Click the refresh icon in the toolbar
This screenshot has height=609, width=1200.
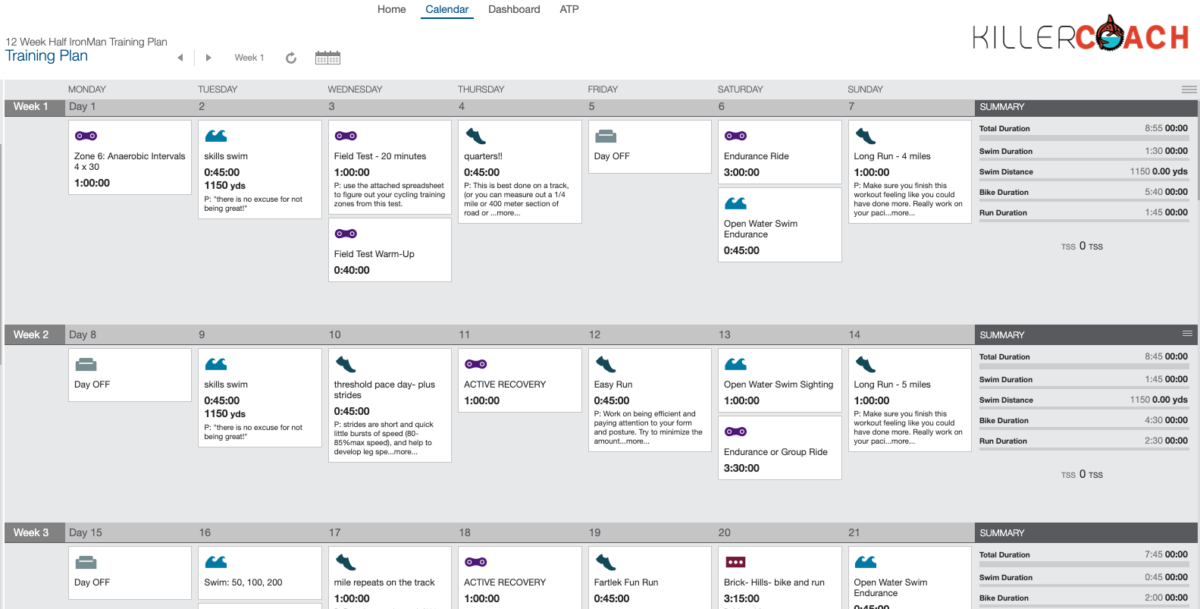[291, 58]
